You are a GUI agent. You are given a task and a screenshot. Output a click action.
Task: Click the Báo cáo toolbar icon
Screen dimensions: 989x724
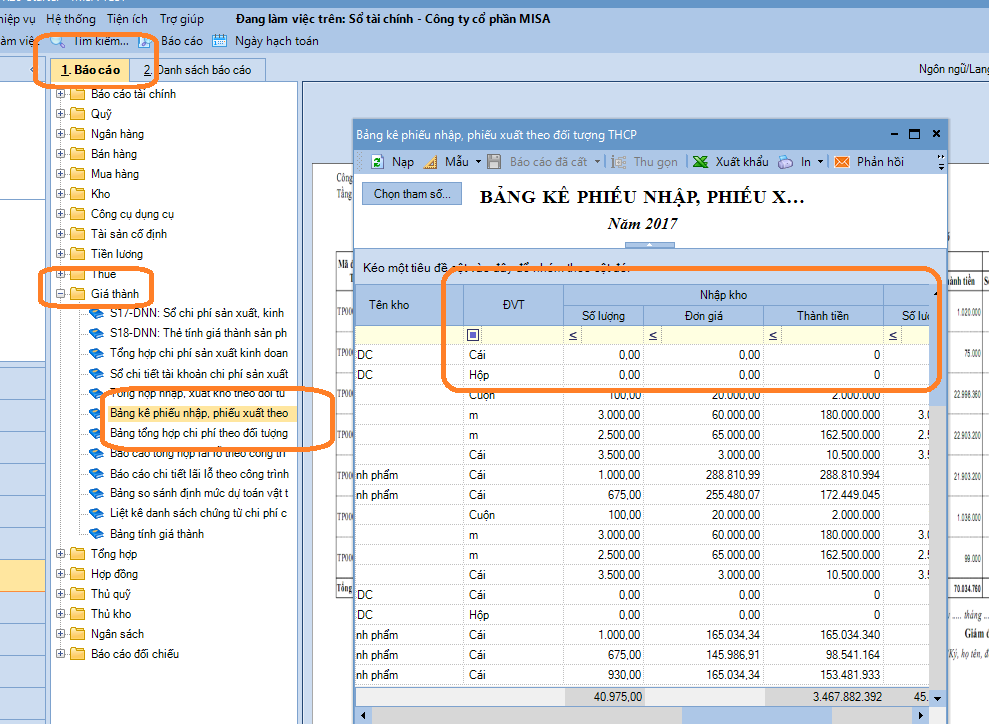coord(145,41)
